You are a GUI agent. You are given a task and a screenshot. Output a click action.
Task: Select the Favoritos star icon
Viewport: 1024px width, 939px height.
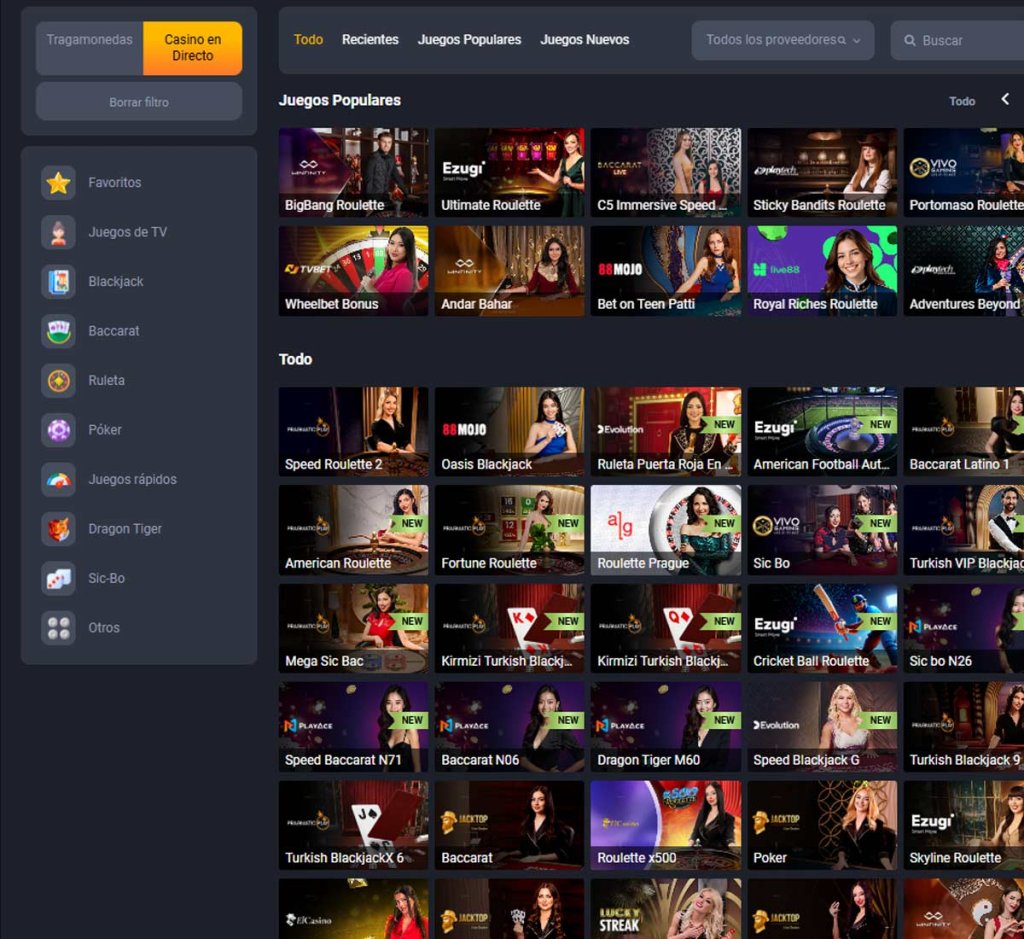(x=58, y=182)
